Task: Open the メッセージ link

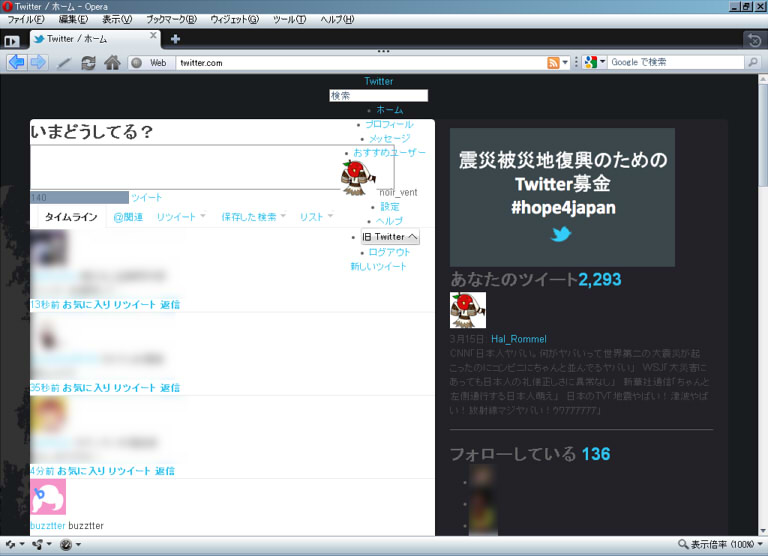Action: (x=389, y=138)
